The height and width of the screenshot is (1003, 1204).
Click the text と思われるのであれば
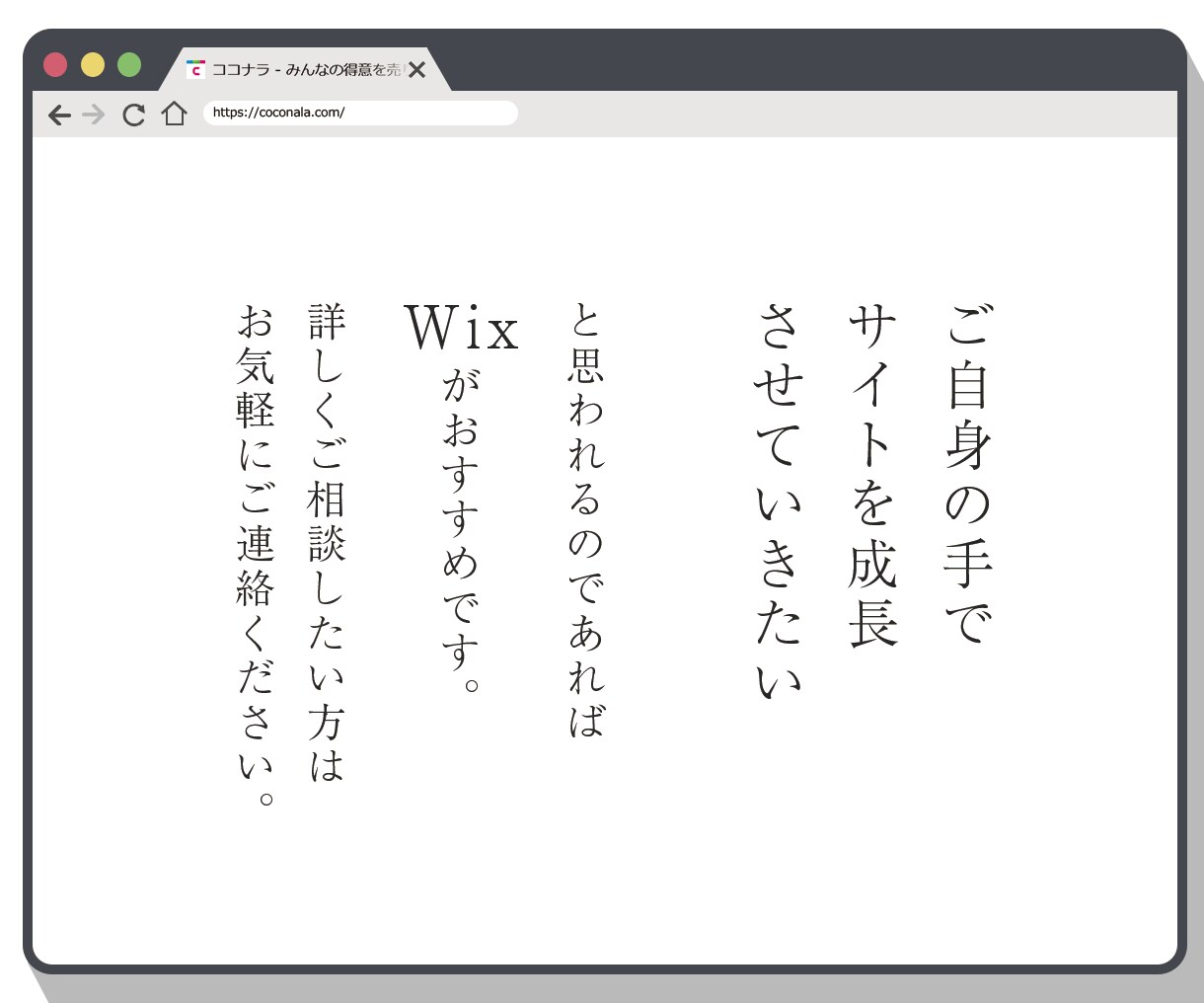click(x=585, y=519)
